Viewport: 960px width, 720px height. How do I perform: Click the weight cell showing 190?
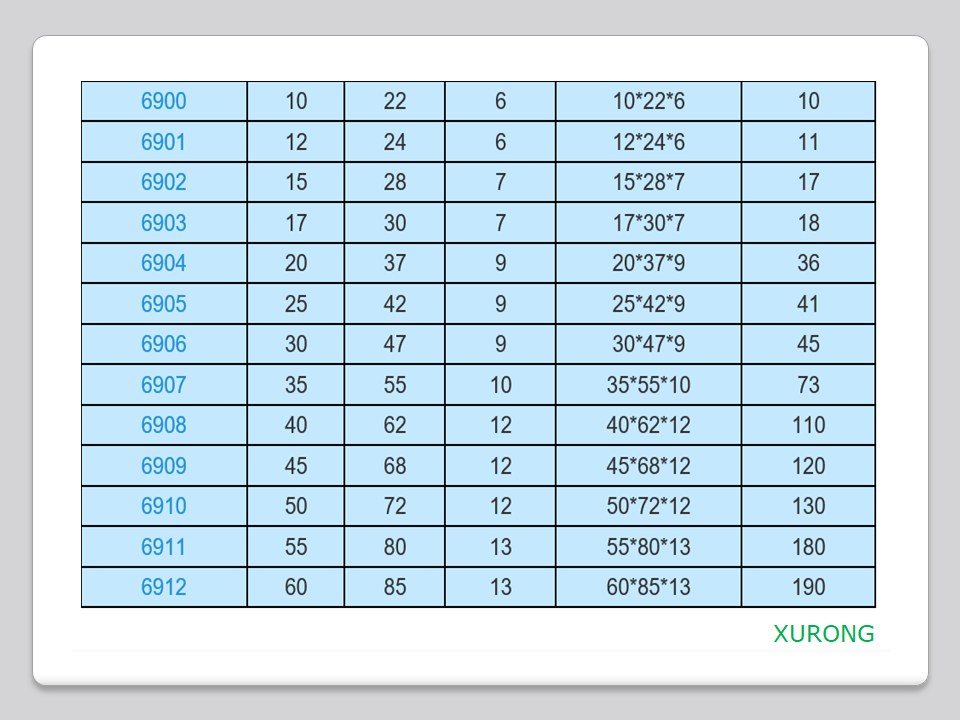click(808, 587)
